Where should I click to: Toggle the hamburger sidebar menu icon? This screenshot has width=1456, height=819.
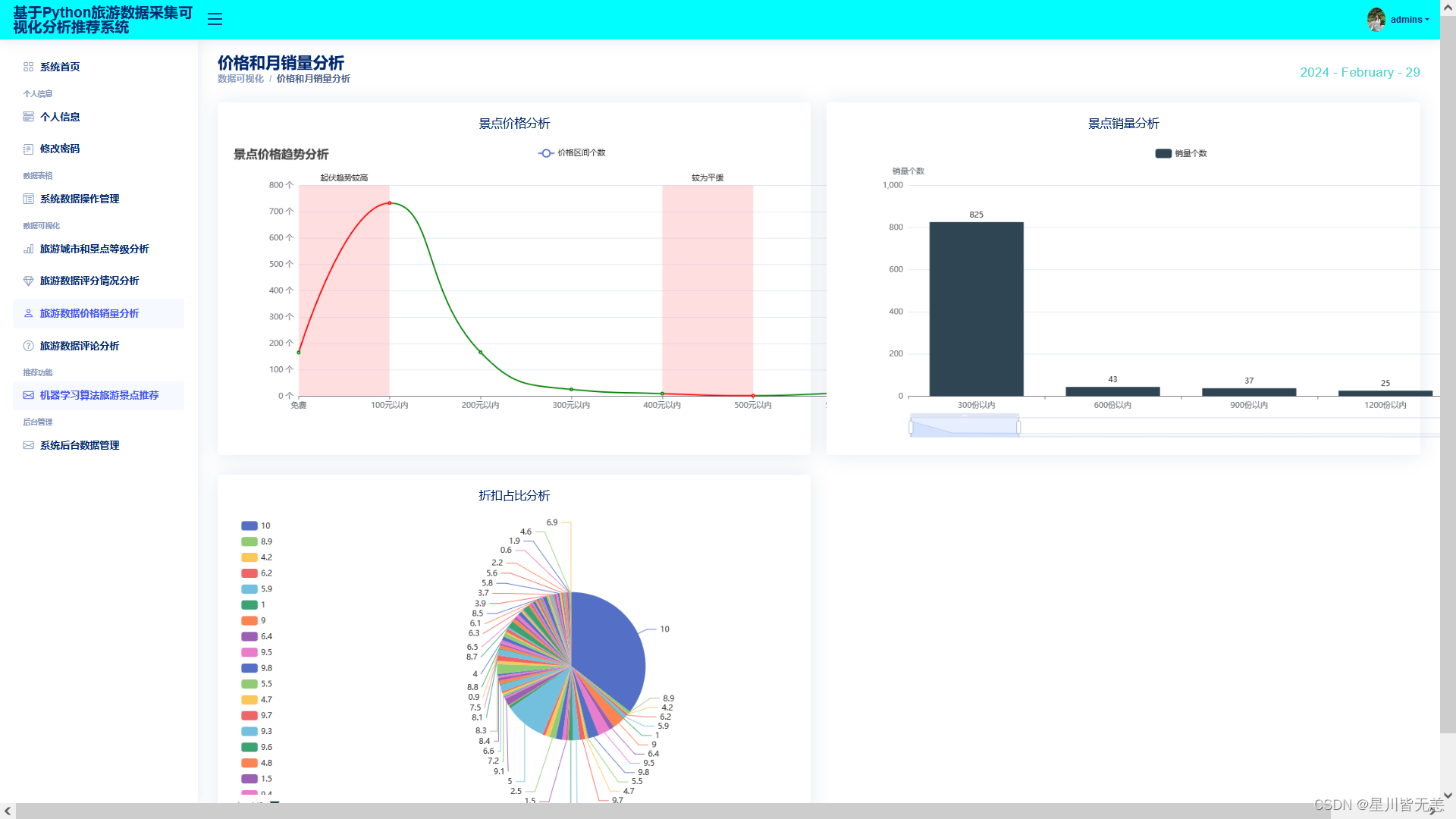215,20
